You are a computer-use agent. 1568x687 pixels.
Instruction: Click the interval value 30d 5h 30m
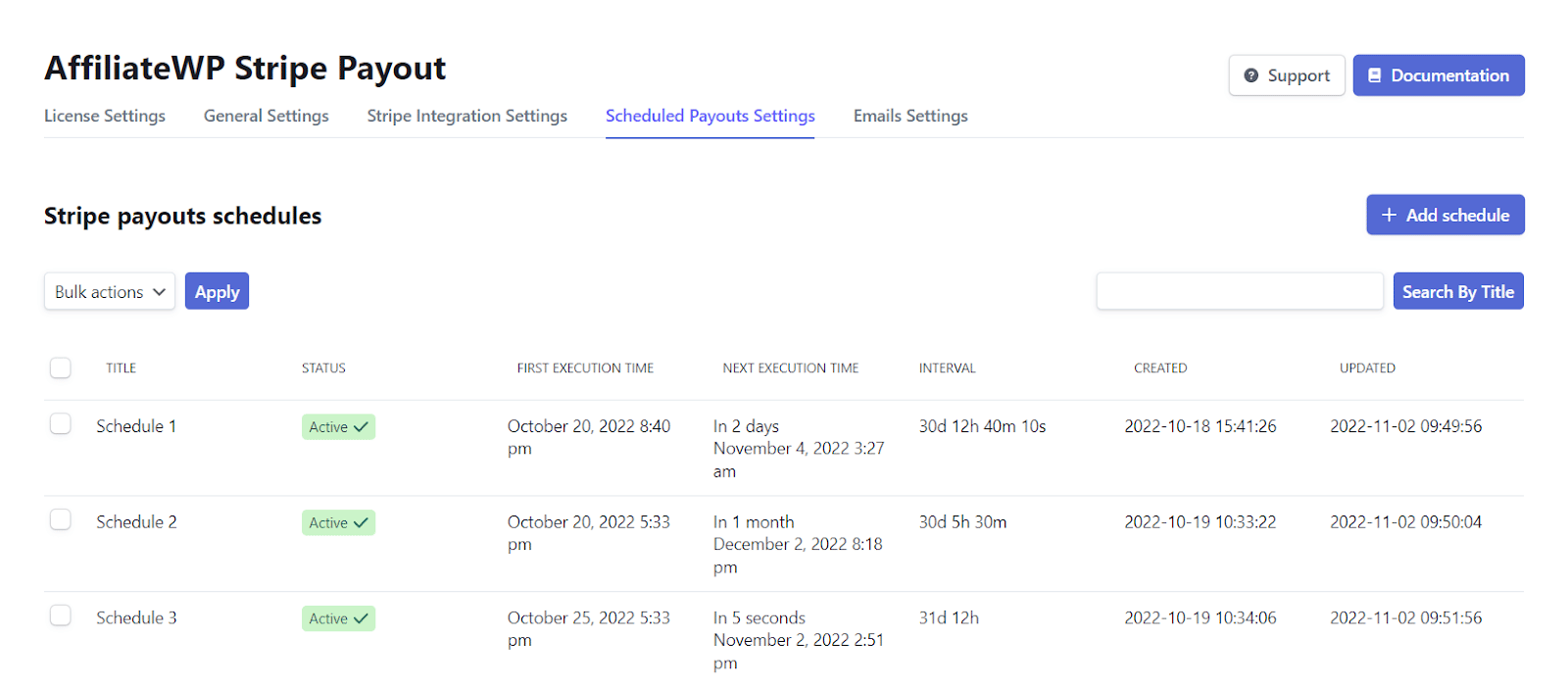[x=962, y=522]
